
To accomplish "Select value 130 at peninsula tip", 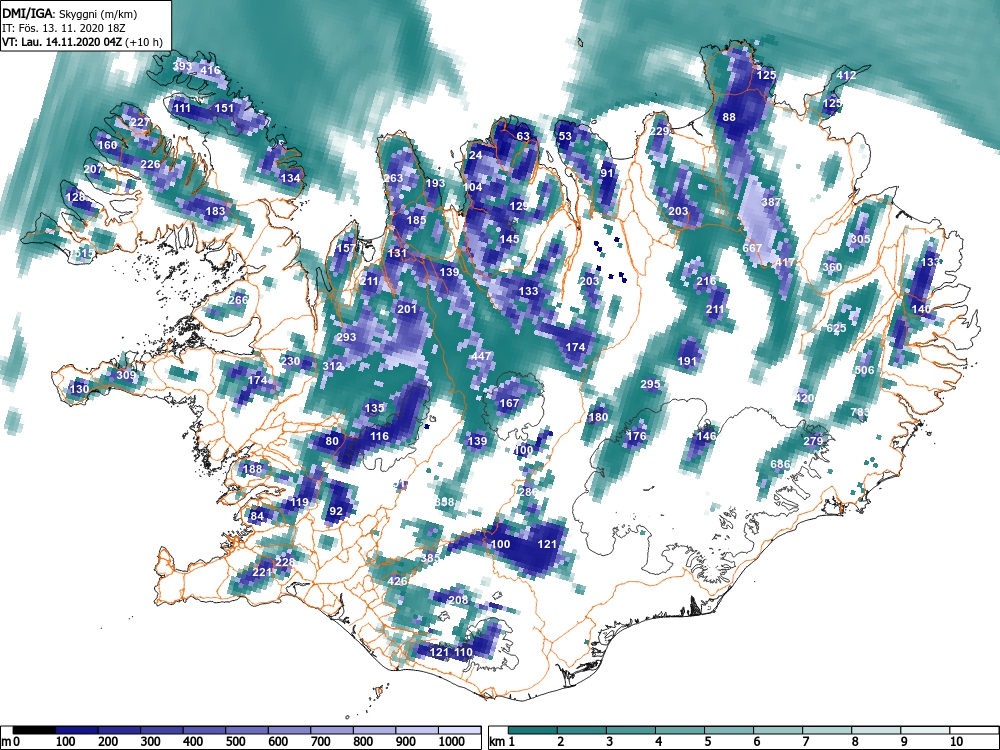I will click(80, 389).
